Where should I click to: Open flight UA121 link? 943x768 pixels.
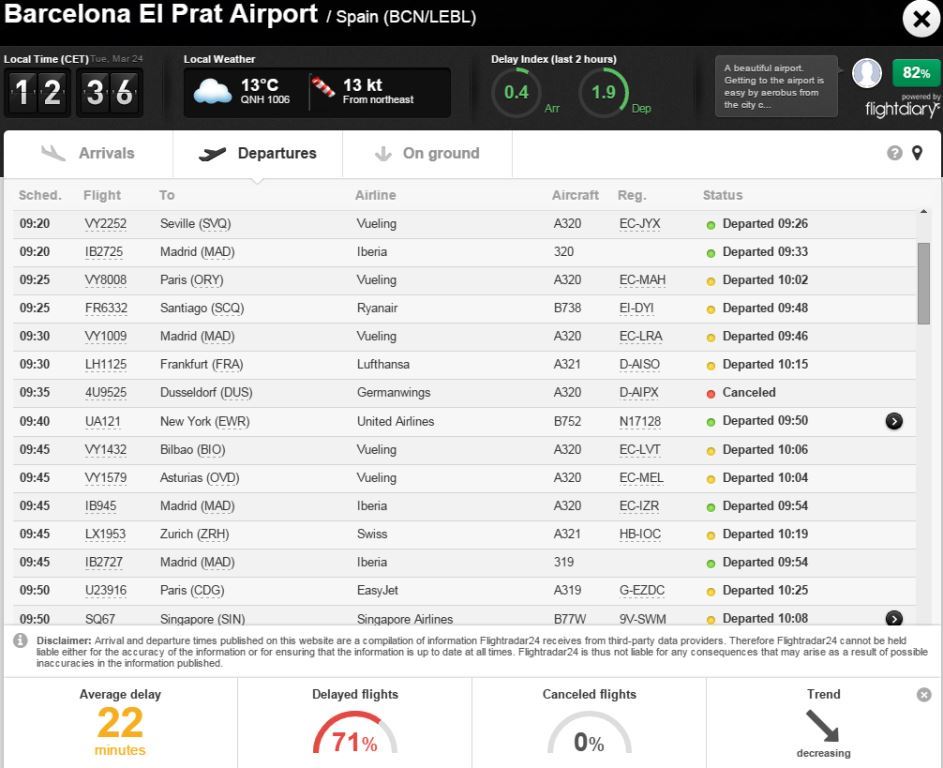click(103, 422)
